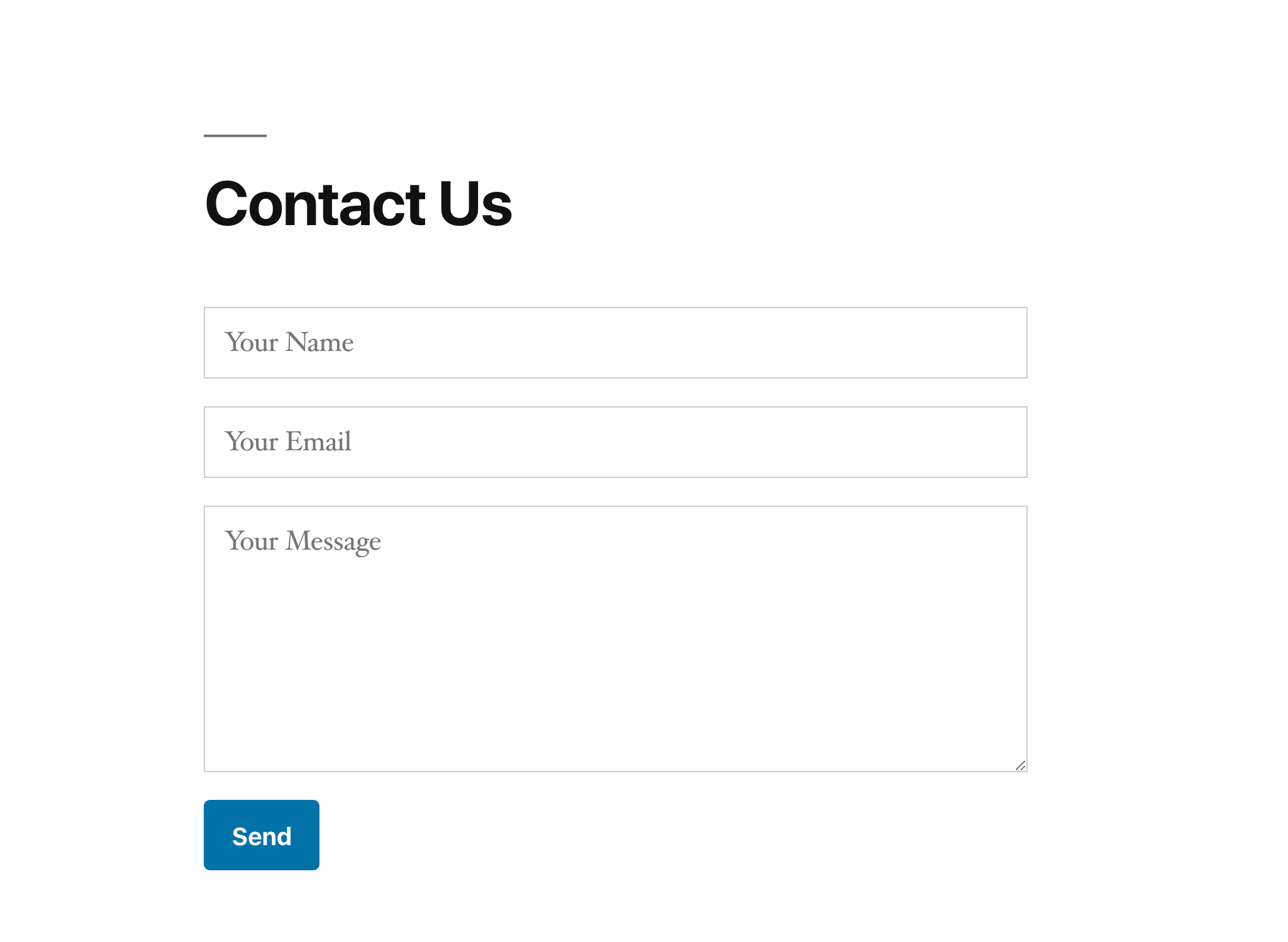The width and height of the screenshot is (1288, 942).
Task: Click the word 'Us' in the title
Action: click(476, 203)
